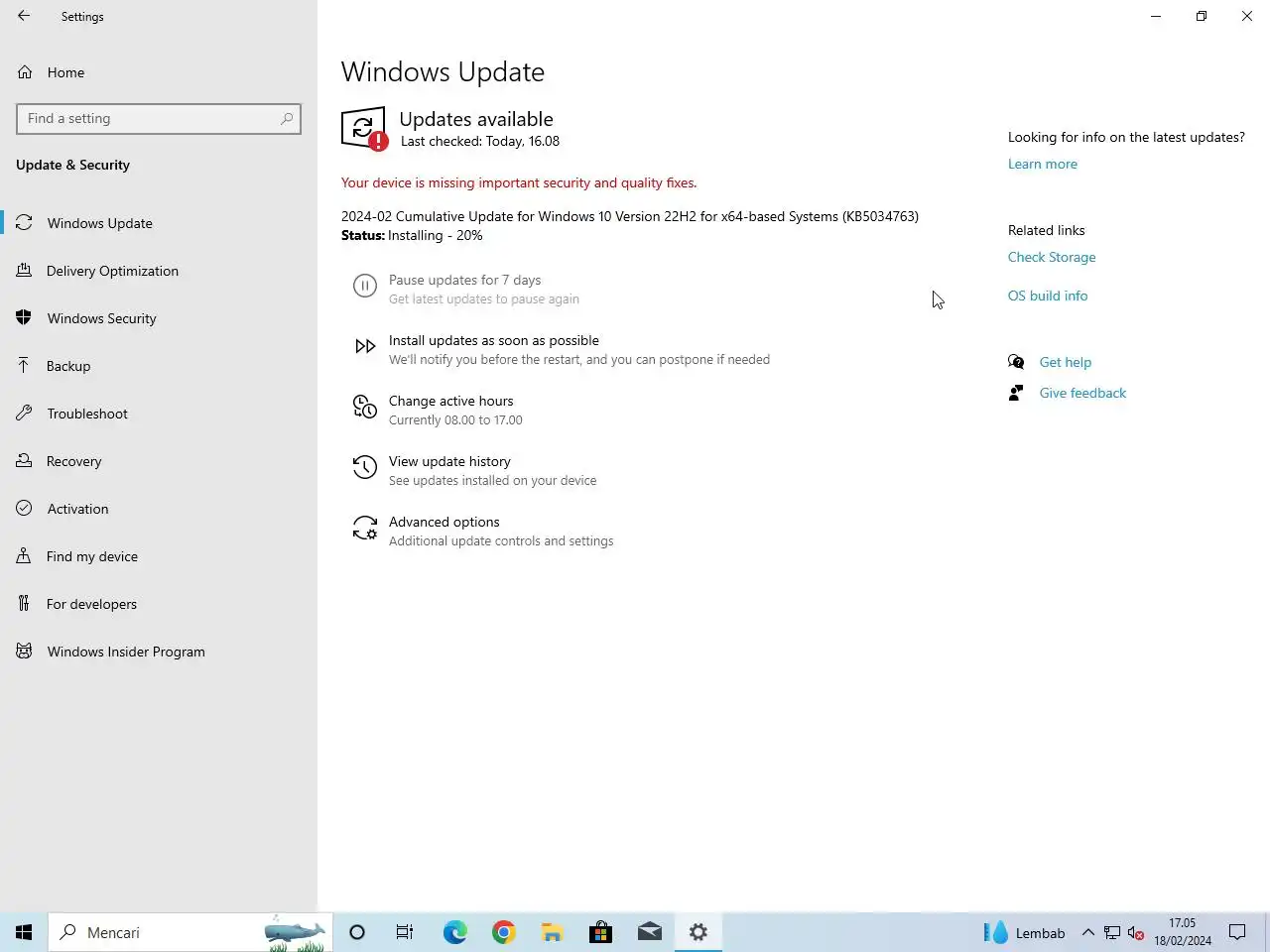This screenshot has height=952, width=1270.
Task: Click the Settings gear in taskbar
Action: tap(698, 932)
